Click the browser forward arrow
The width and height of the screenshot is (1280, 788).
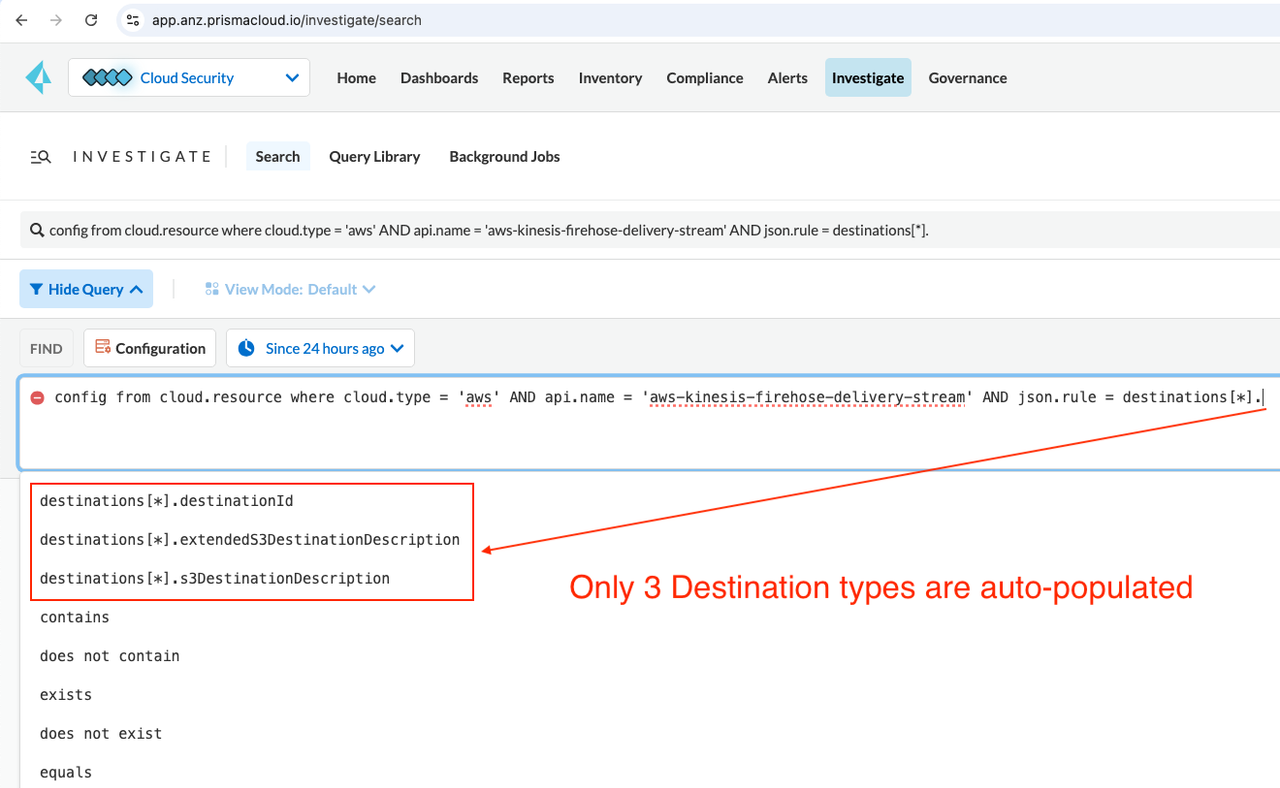tap(56, 20)
